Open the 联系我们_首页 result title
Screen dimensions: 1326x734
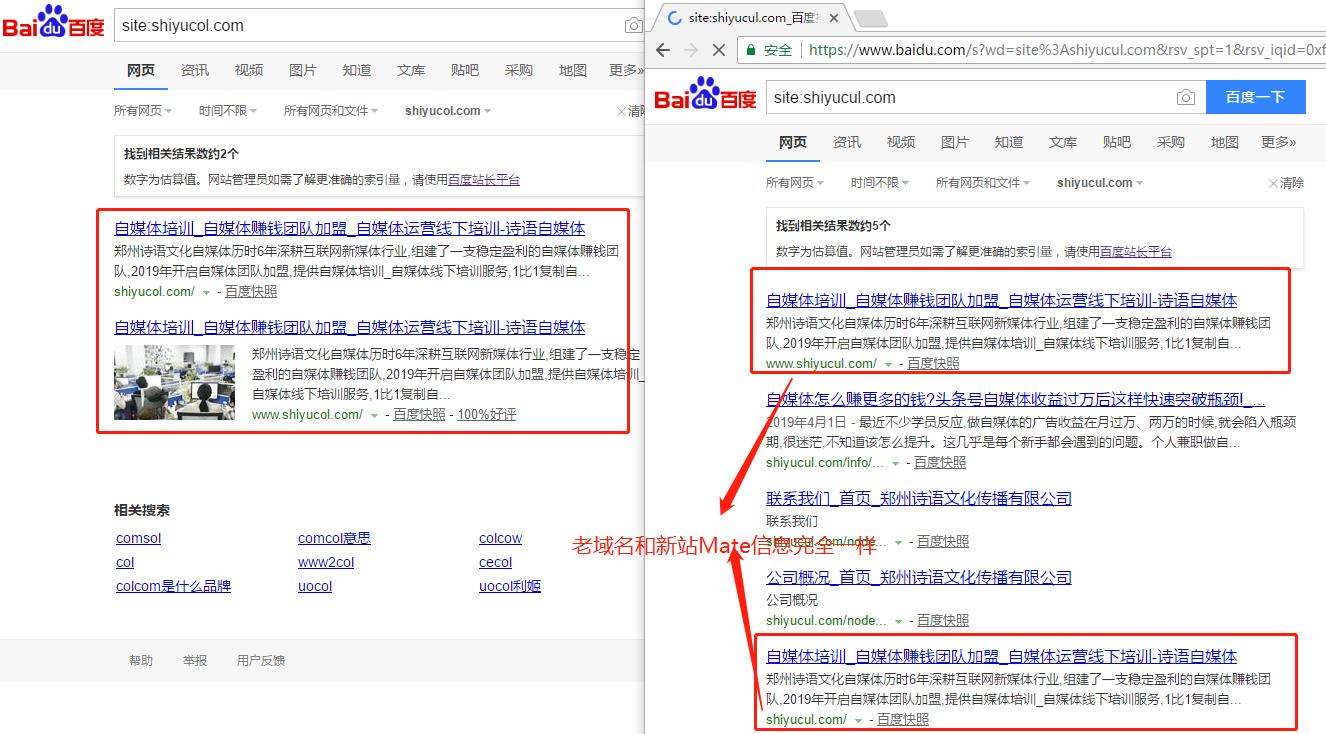[919, 498]
